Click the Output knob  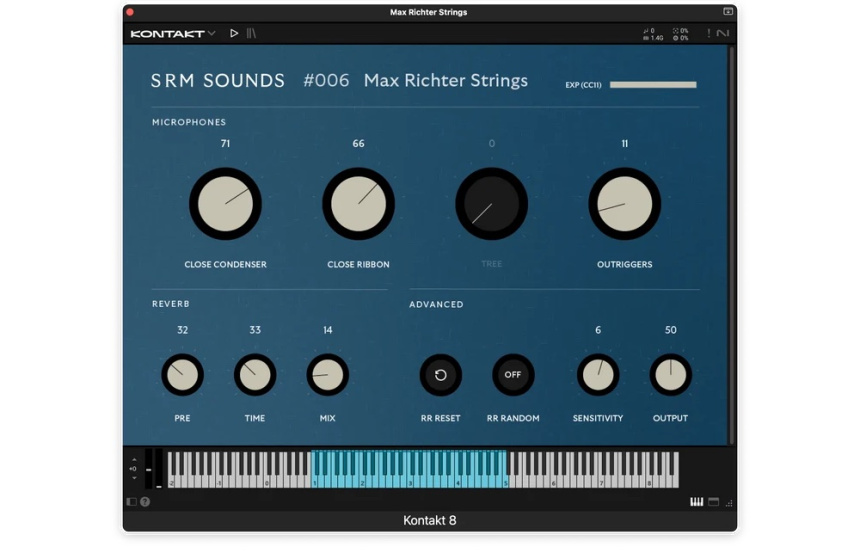[x=670, y=375]
